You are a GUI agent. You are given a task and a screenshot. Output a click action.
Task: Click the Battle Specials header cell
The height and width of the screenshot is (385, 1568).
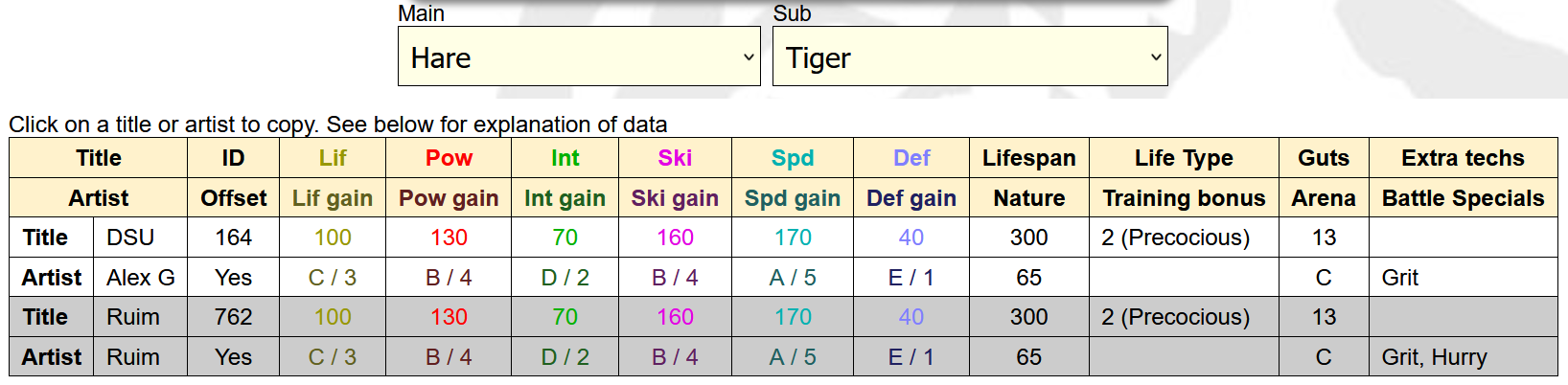click(x=1463, y=198)
